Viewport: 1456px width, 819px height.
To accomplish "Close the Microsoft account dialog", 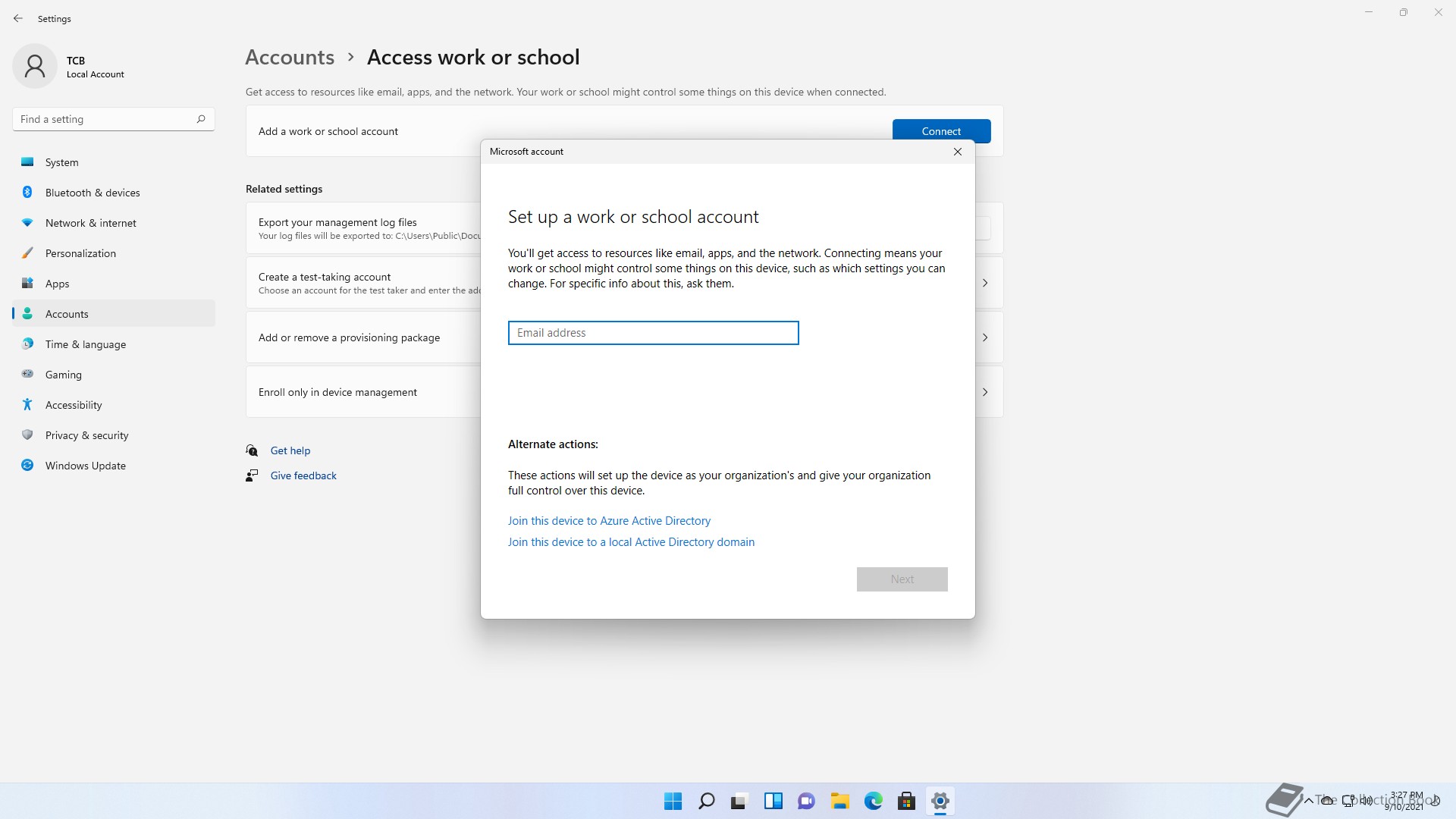I will point(958,152).
